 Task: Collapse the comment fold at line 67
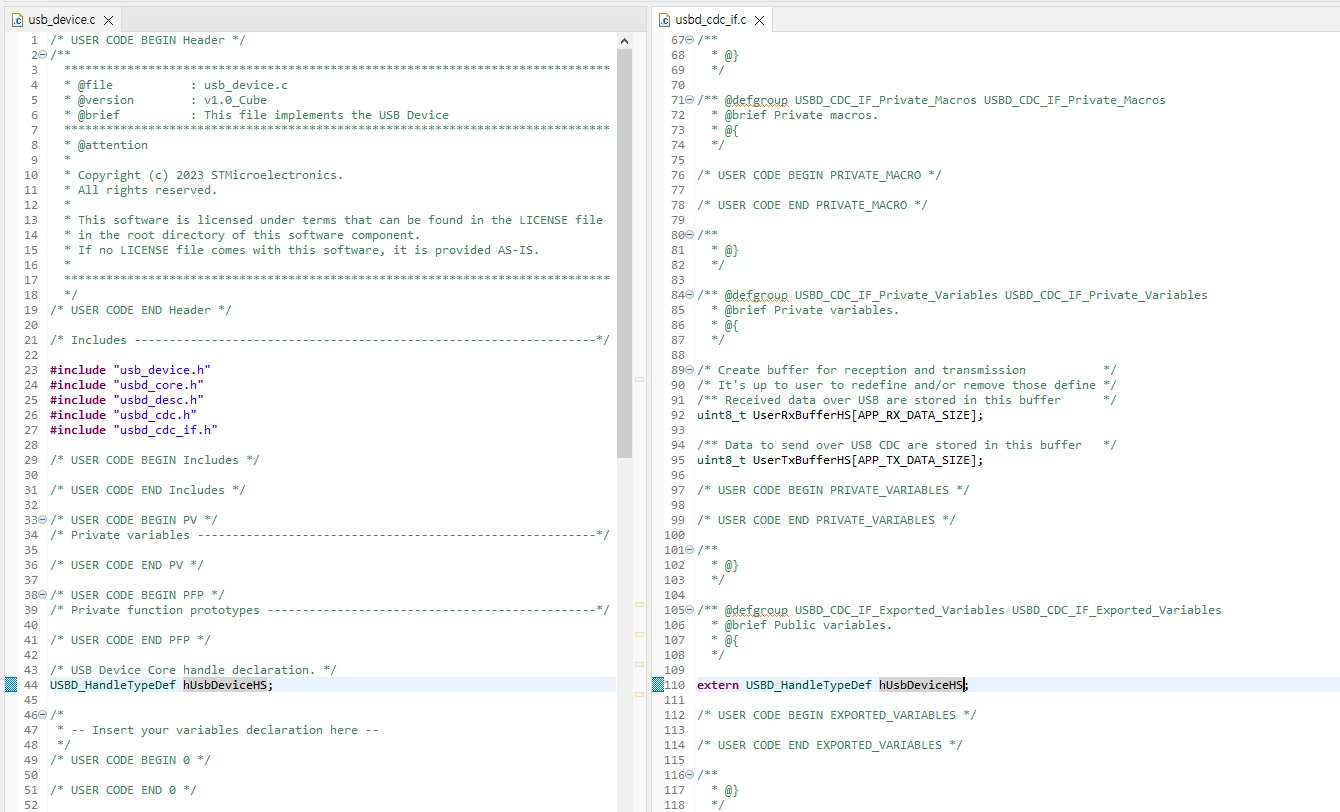coord(690,40)
